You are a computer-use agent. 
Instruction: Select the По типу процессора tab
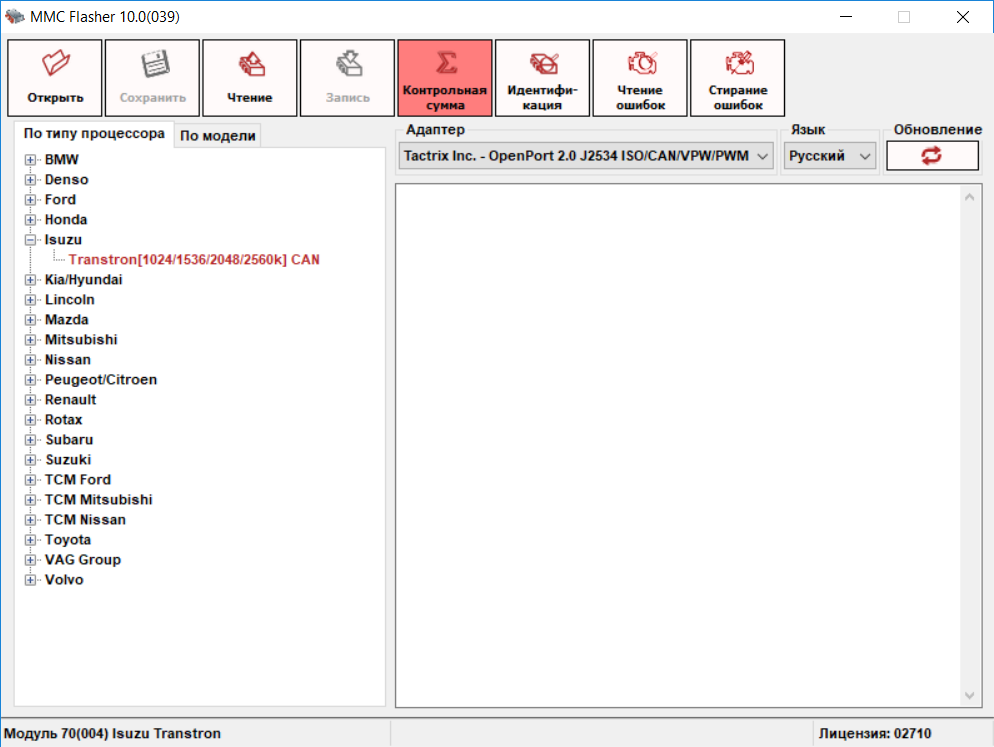[94, 133]
